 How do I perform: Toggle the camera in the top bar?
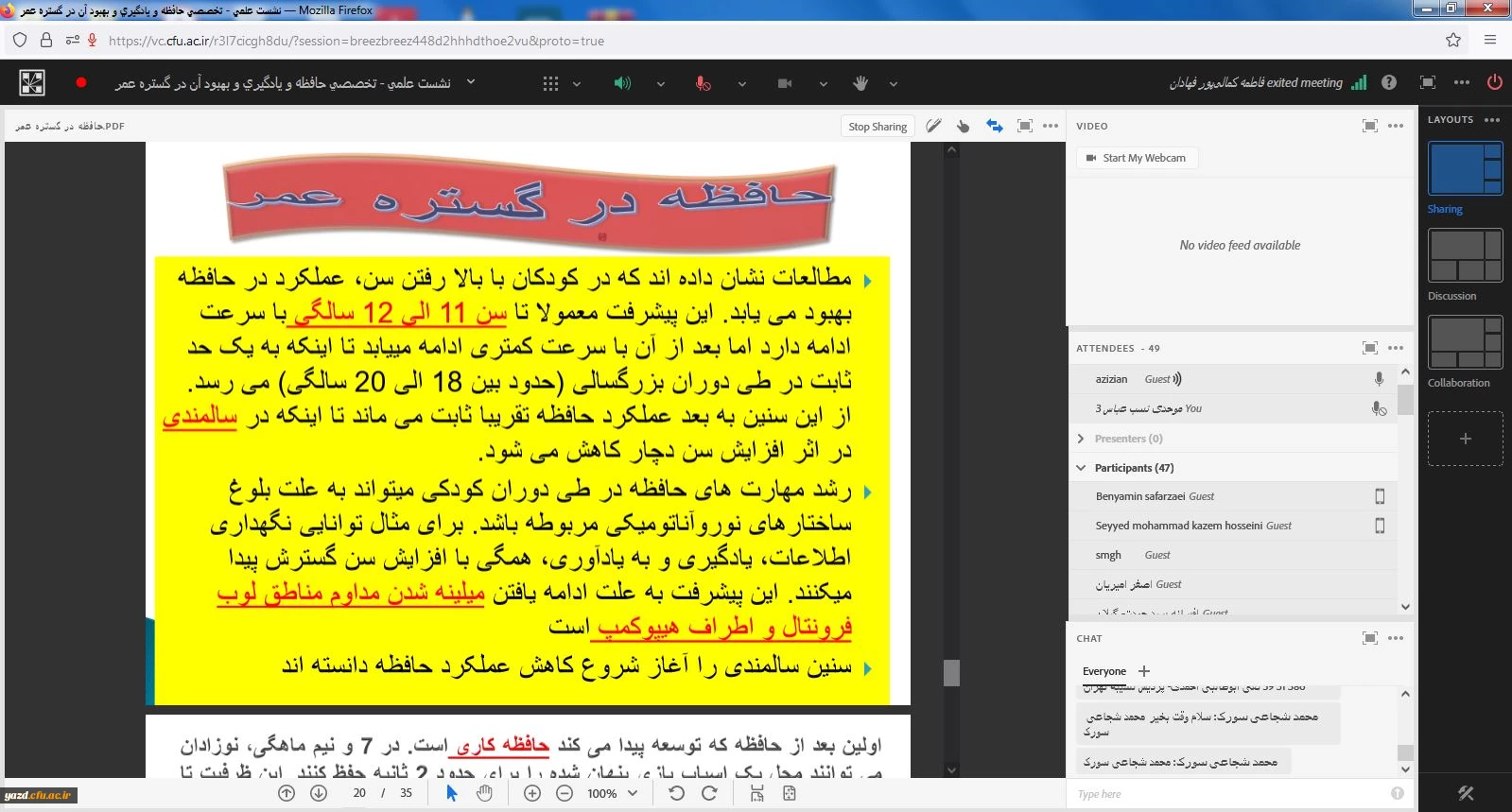[x=784, y=83]
